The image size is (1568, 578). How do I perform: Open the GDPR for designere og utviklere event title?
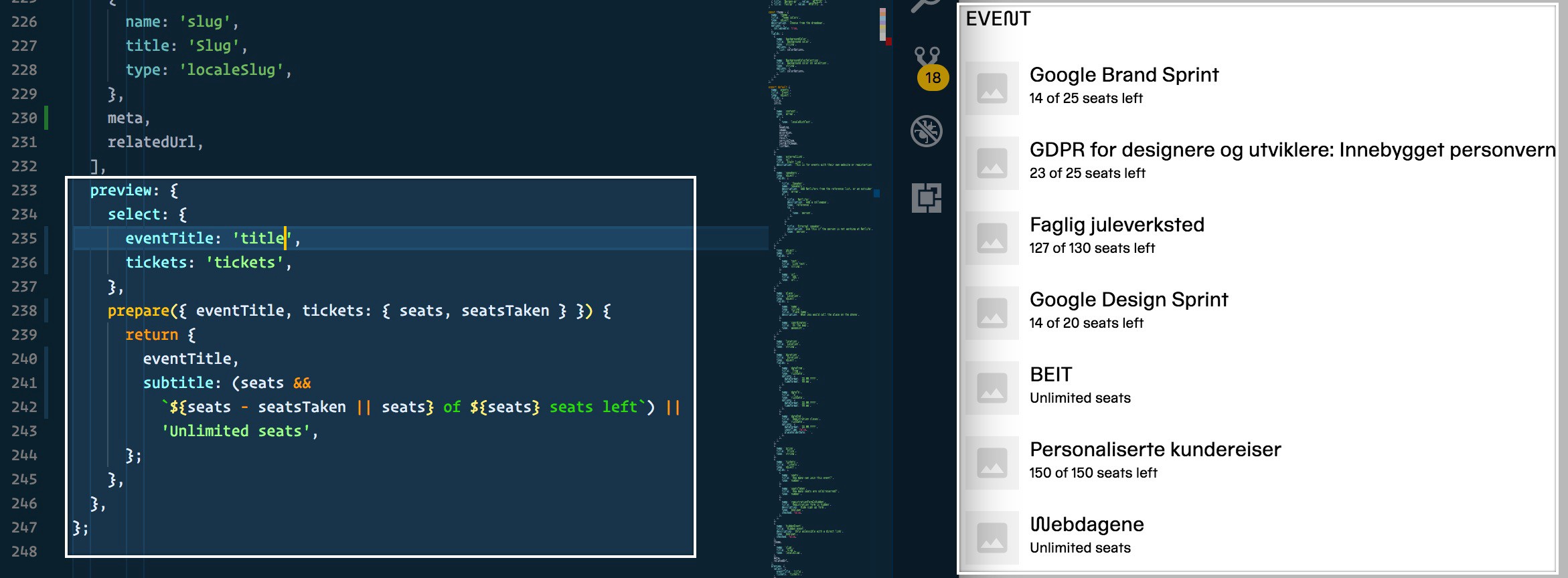click(x=1293, y=150)
